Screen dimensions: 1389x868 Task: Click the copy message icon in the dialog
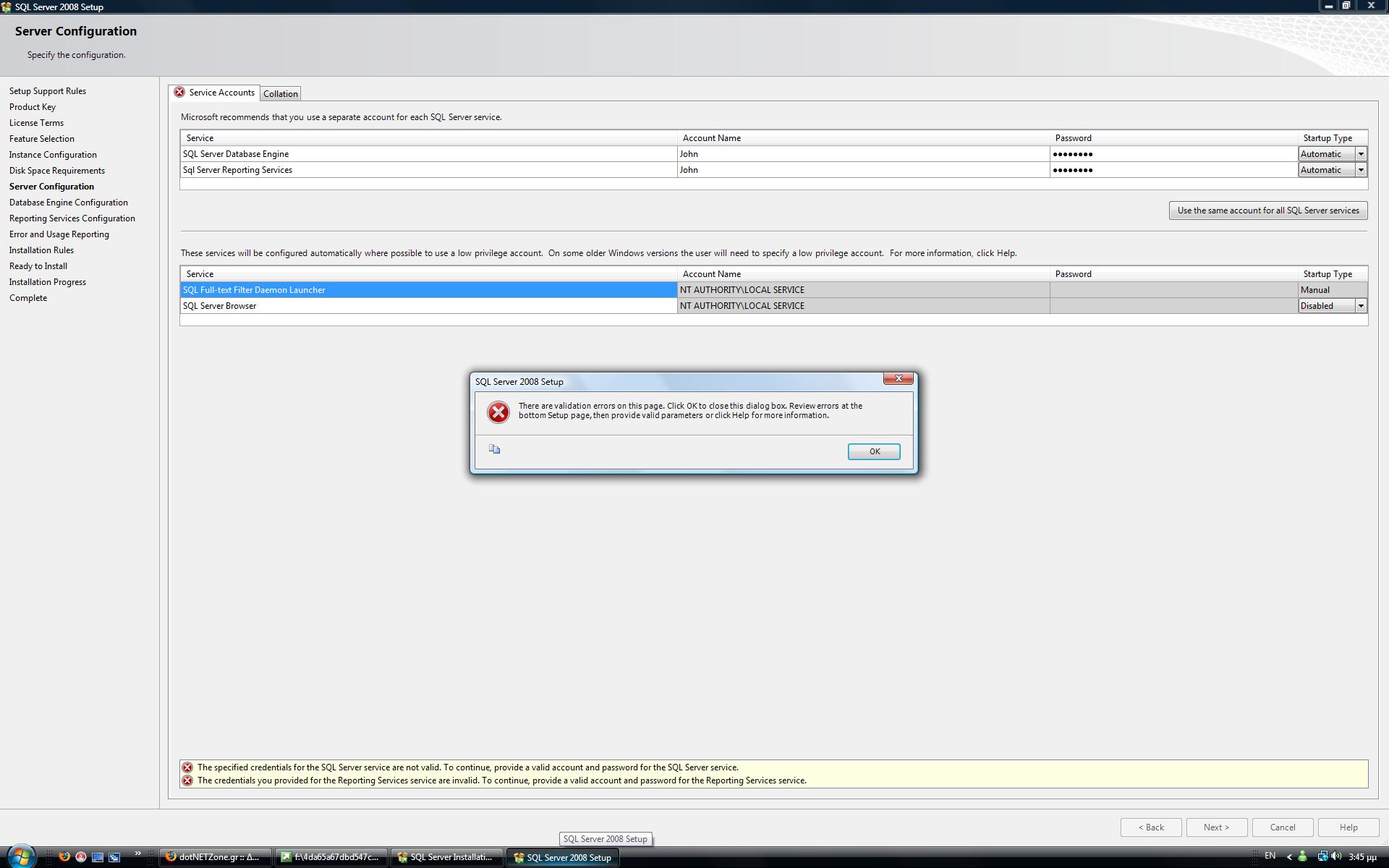pyautogui.click(x=494, y=449)
